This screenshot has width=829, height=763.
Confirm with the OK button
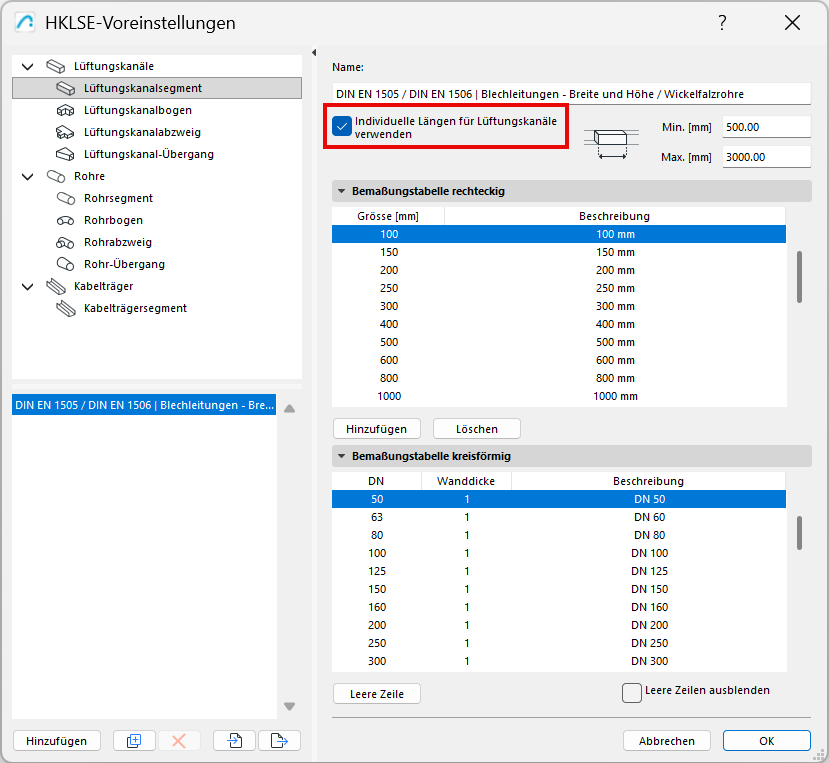(x=767, y=741)
